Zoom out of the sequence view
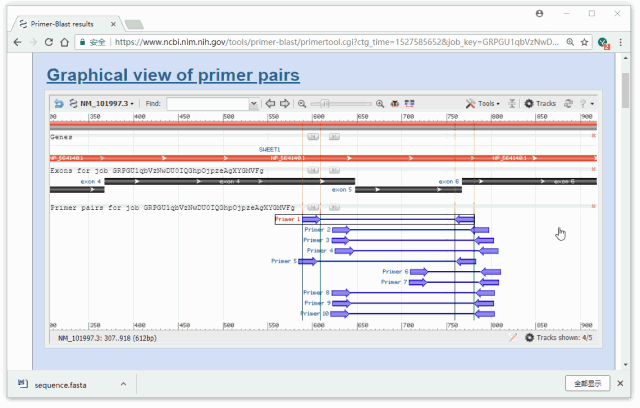 302,104
